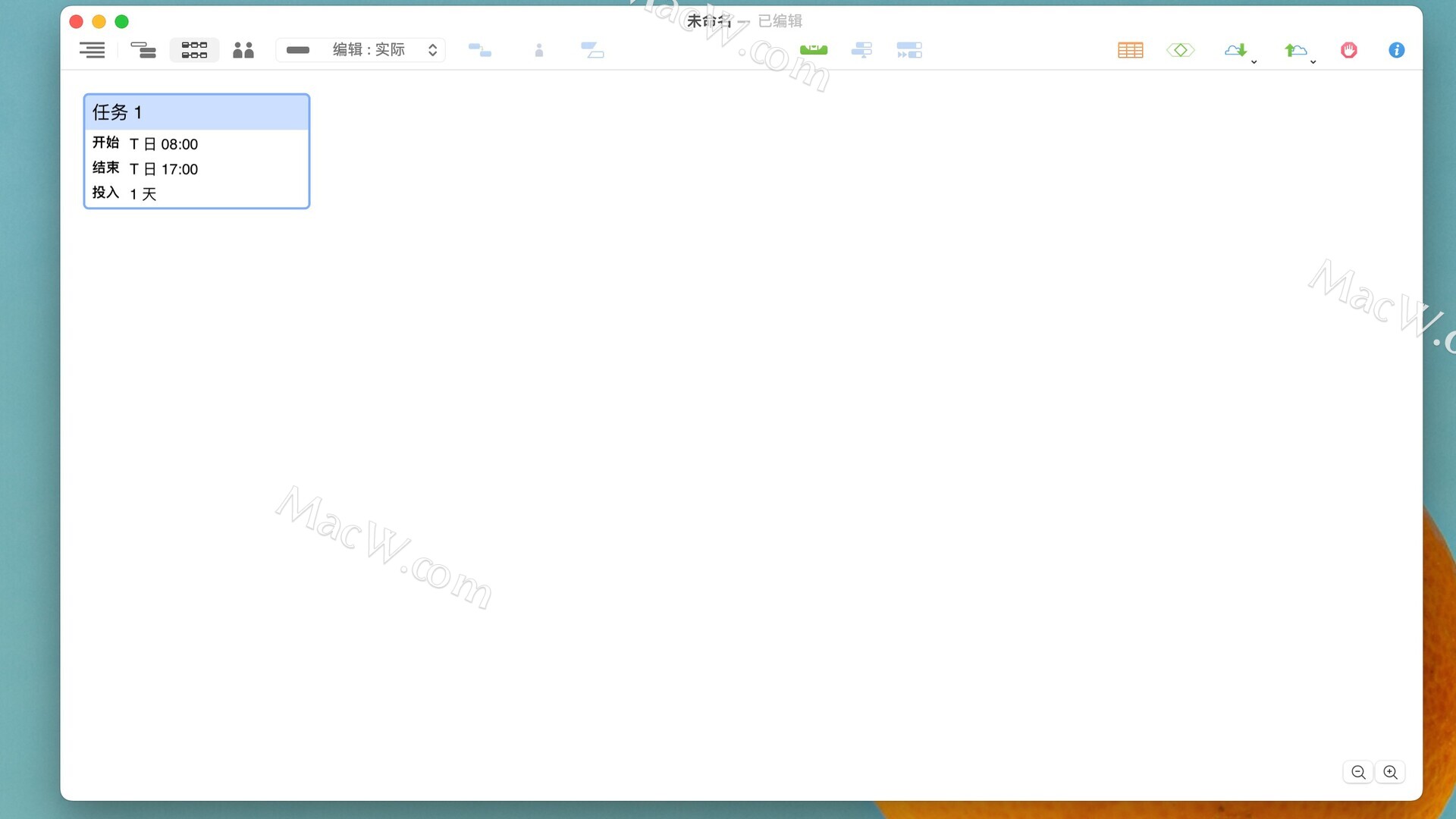This screenshot has height=819, width=1456.
Task: Click effort value 1 天
Action: [x=143, y=194]
